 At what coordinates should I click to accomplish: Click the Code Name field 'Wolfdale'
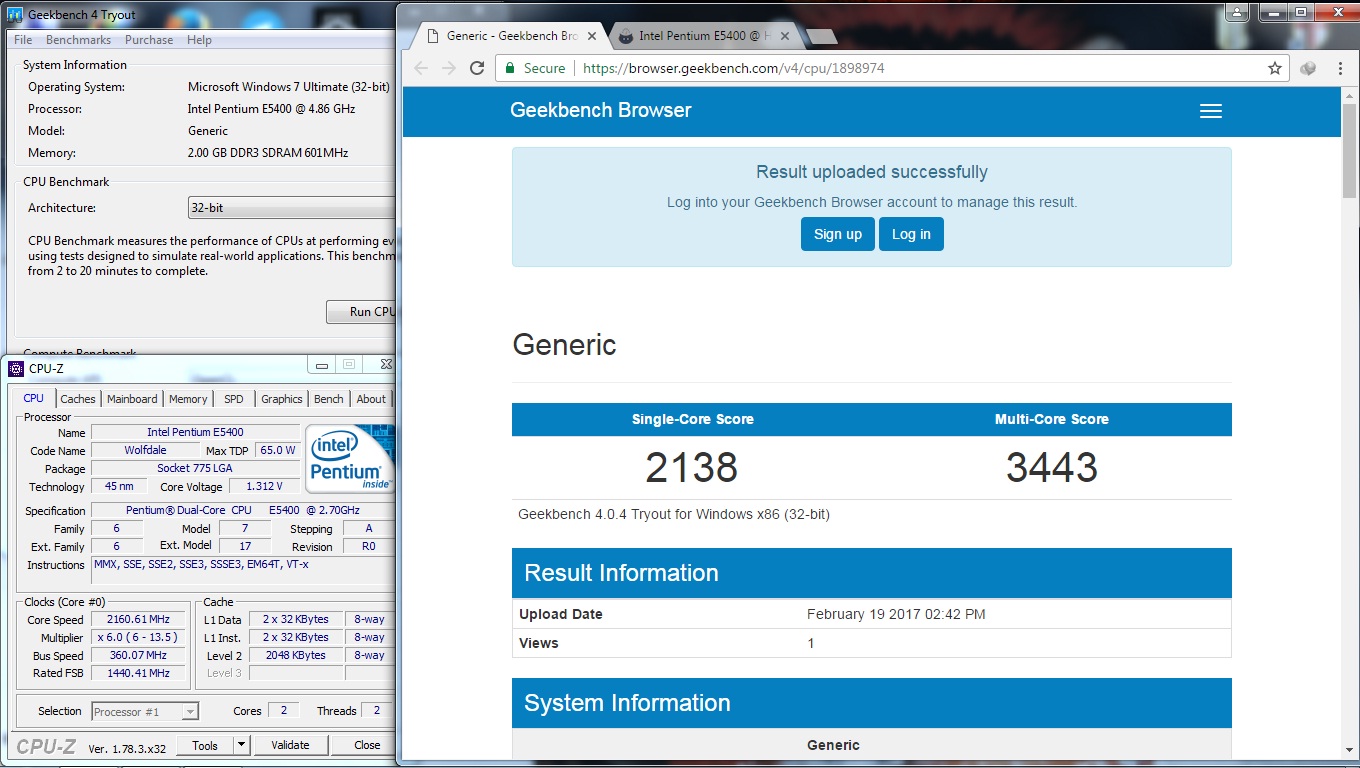point(145,450)
